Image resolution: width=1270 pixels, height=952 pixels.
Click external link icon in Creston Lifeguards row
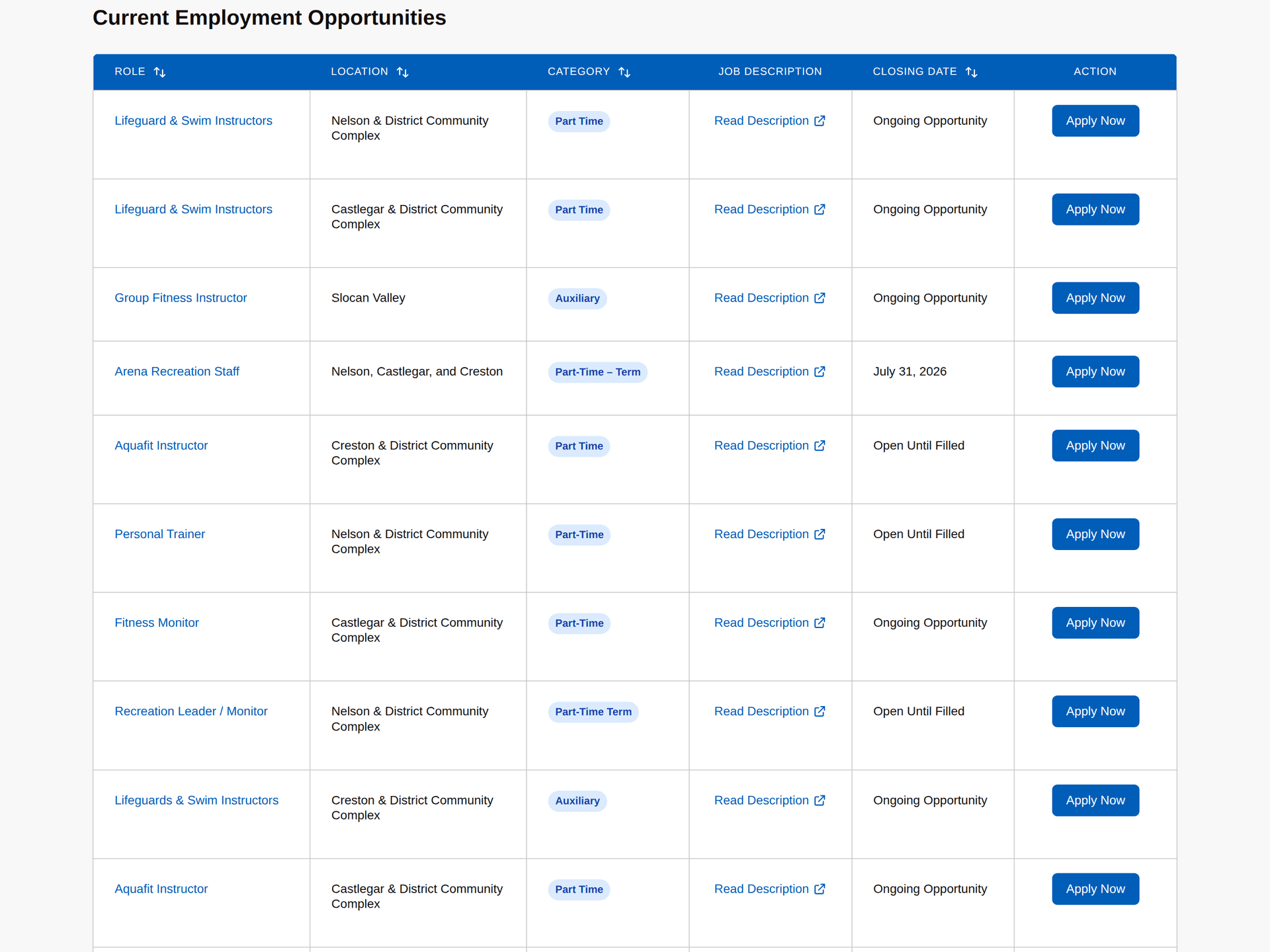[x=820, y=801]
